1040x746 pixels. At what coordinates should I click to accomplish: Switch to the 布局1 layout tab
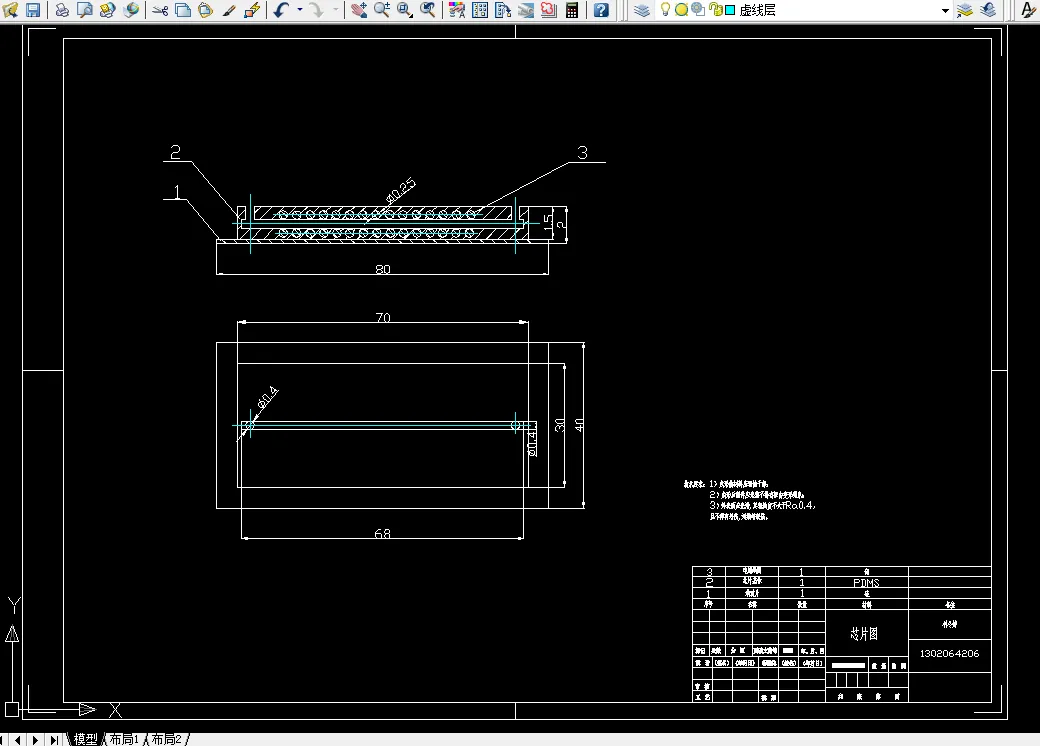124,739
